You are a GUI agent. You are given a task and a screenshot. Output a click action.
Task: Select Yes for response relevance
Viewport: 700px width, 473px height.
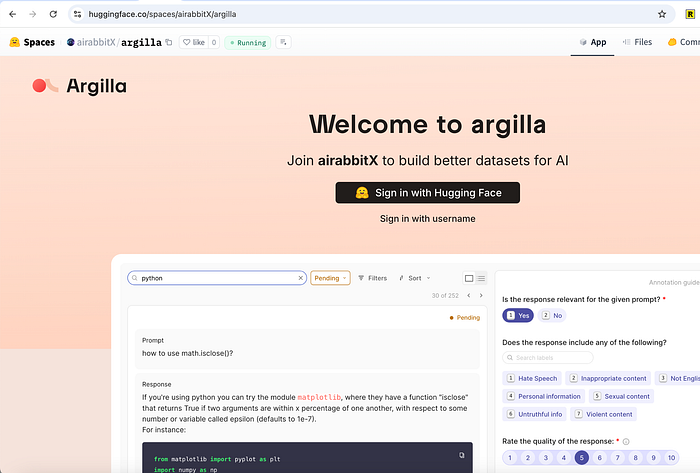[517, 315]
